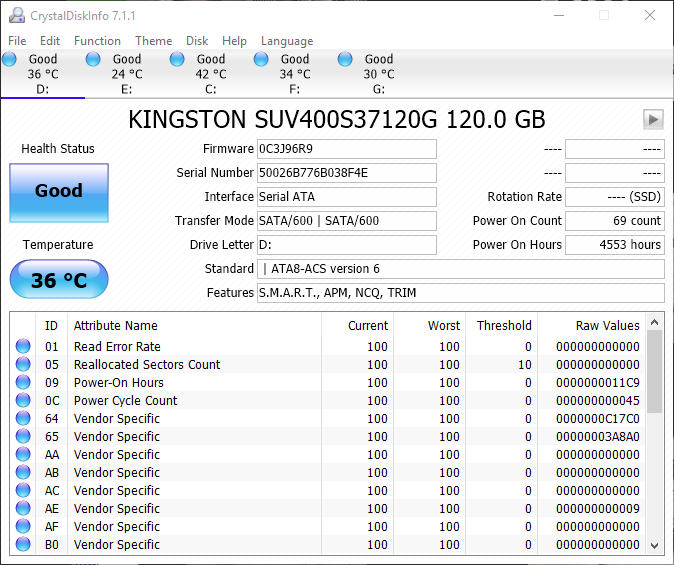
Task: Click status orb for attribute ID AF
Action: click(23, 527)
